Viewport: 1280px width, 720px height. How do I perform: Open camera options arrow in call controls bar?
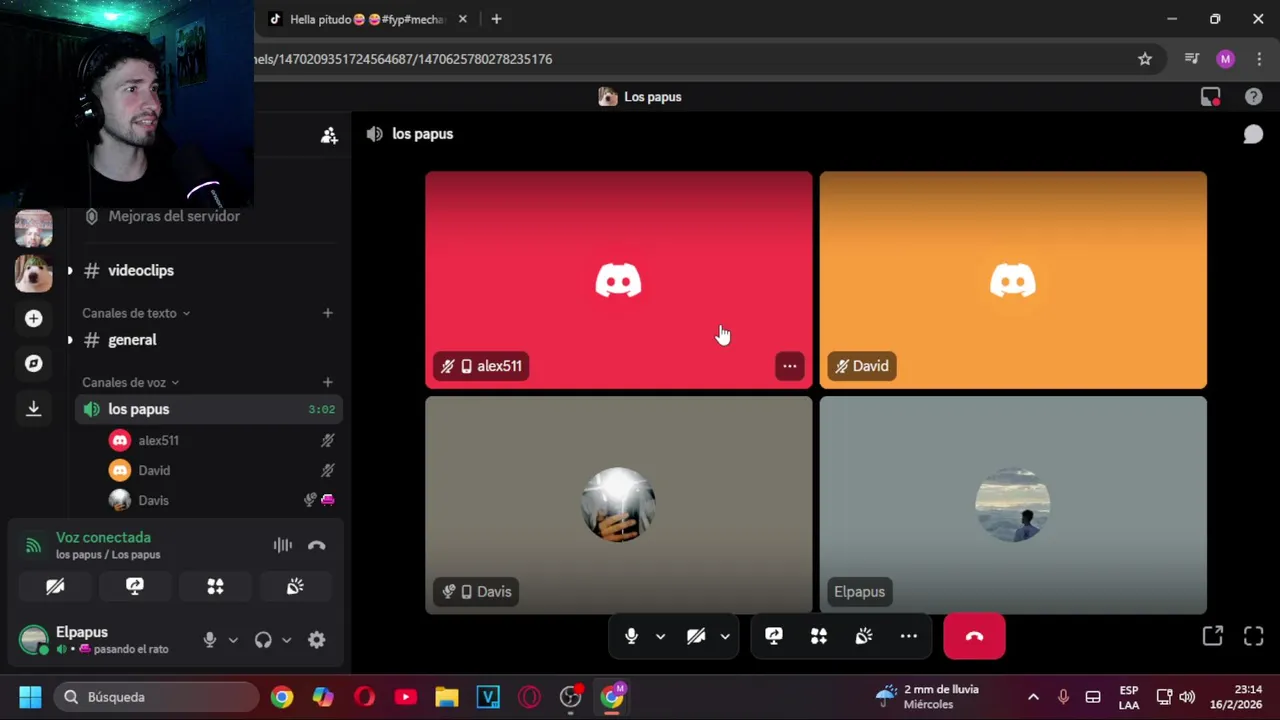(725, 637)
